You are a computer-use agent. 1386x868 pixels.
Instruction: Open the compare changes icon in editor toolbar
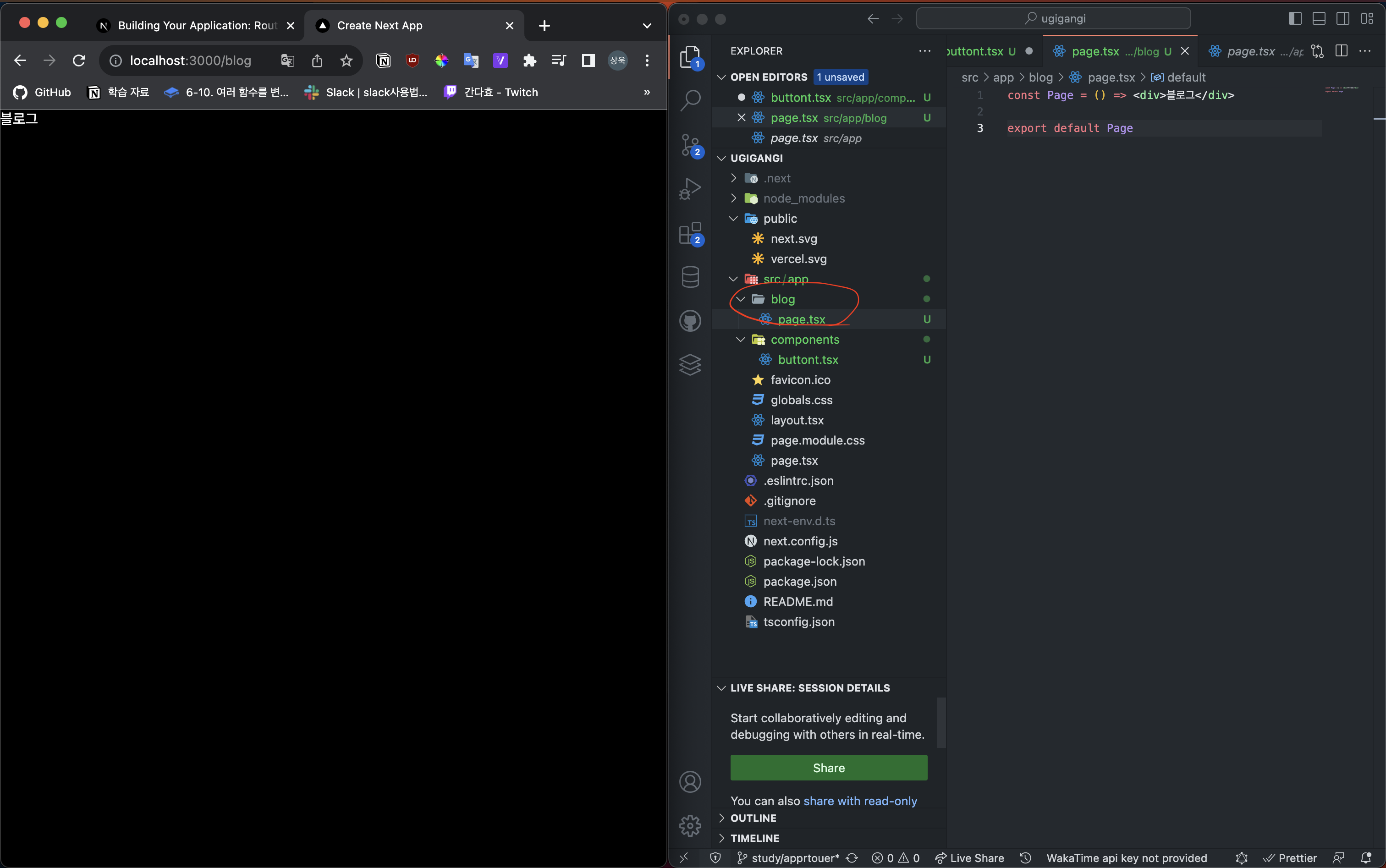coord(1317,51)
